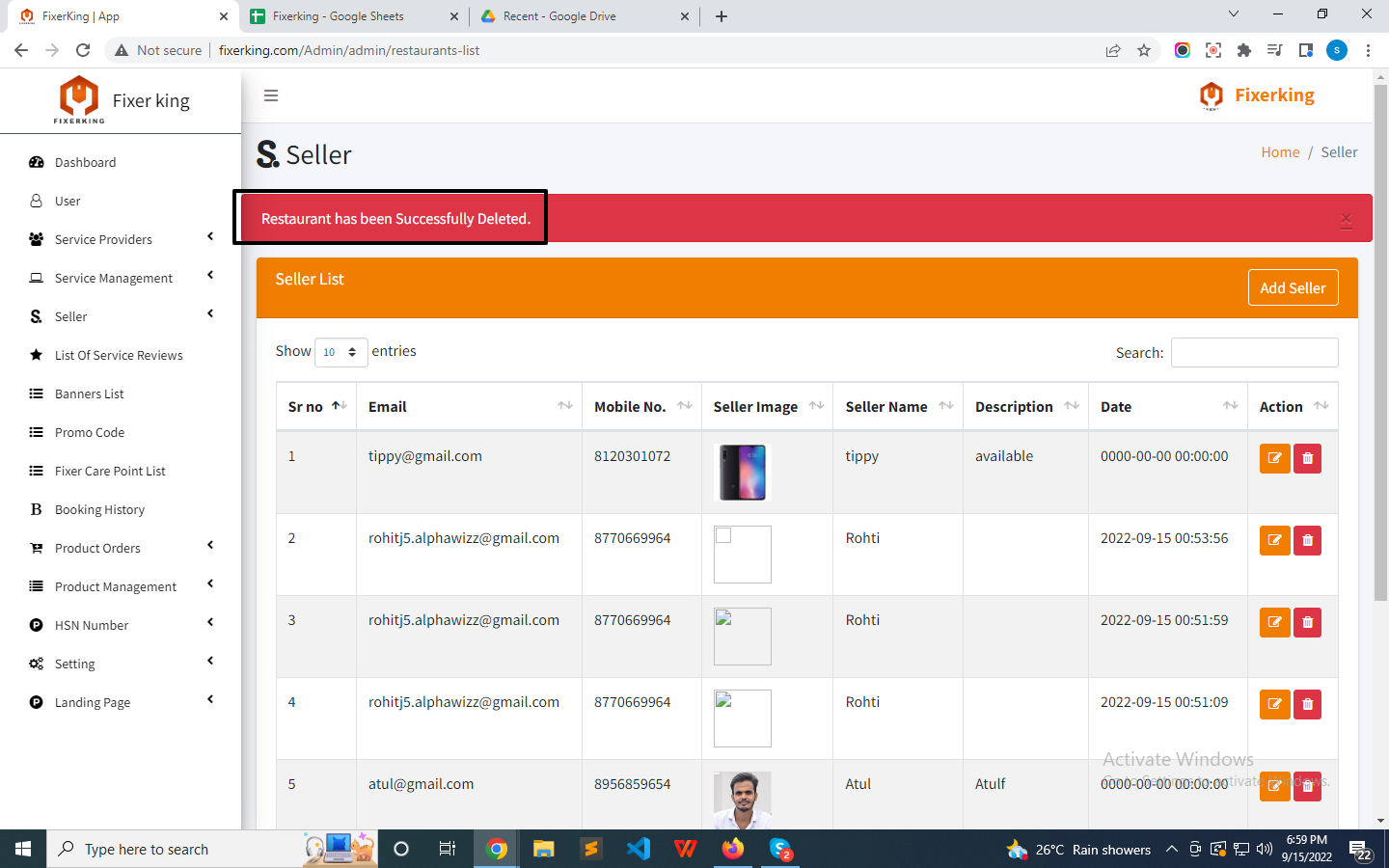
Task: Click the Service Providers people icon
Action: pyautogui.click(x=37, y=239)
